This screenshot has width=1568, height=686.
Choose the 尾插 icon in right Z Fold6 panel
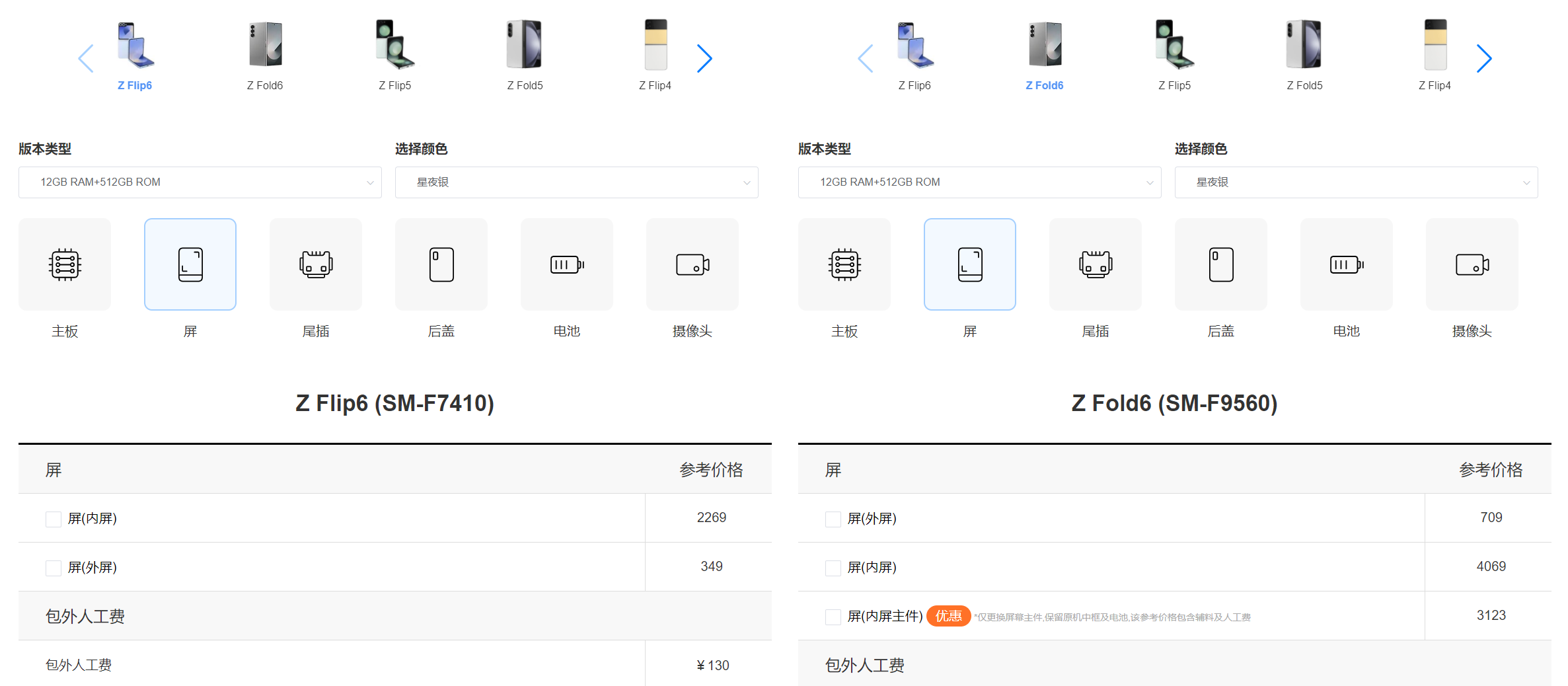tap(1096, 264)
